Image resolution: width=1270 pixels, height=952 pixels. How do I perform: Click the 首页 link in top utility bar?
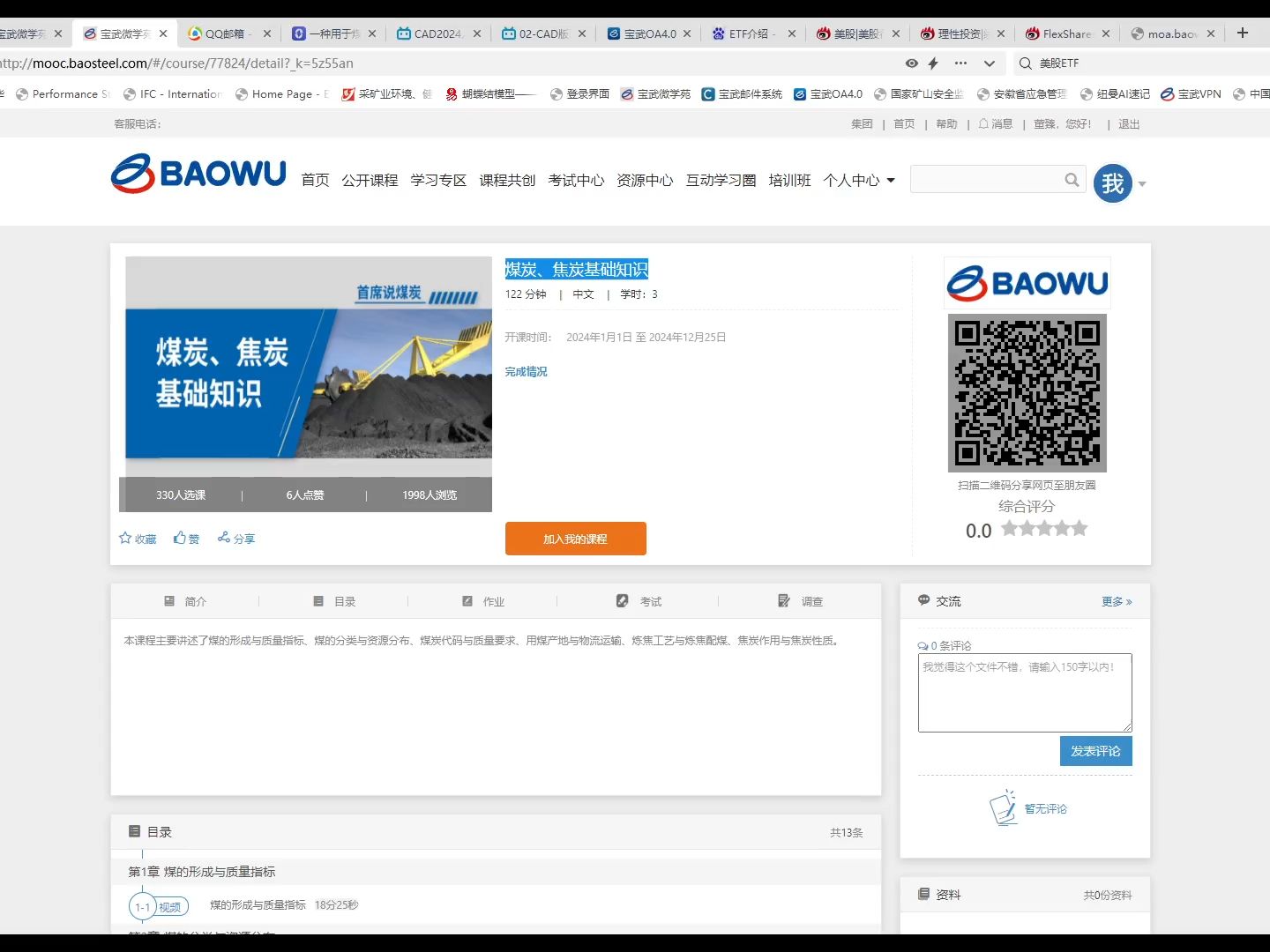pyautogui.click(x=904, y=124)
